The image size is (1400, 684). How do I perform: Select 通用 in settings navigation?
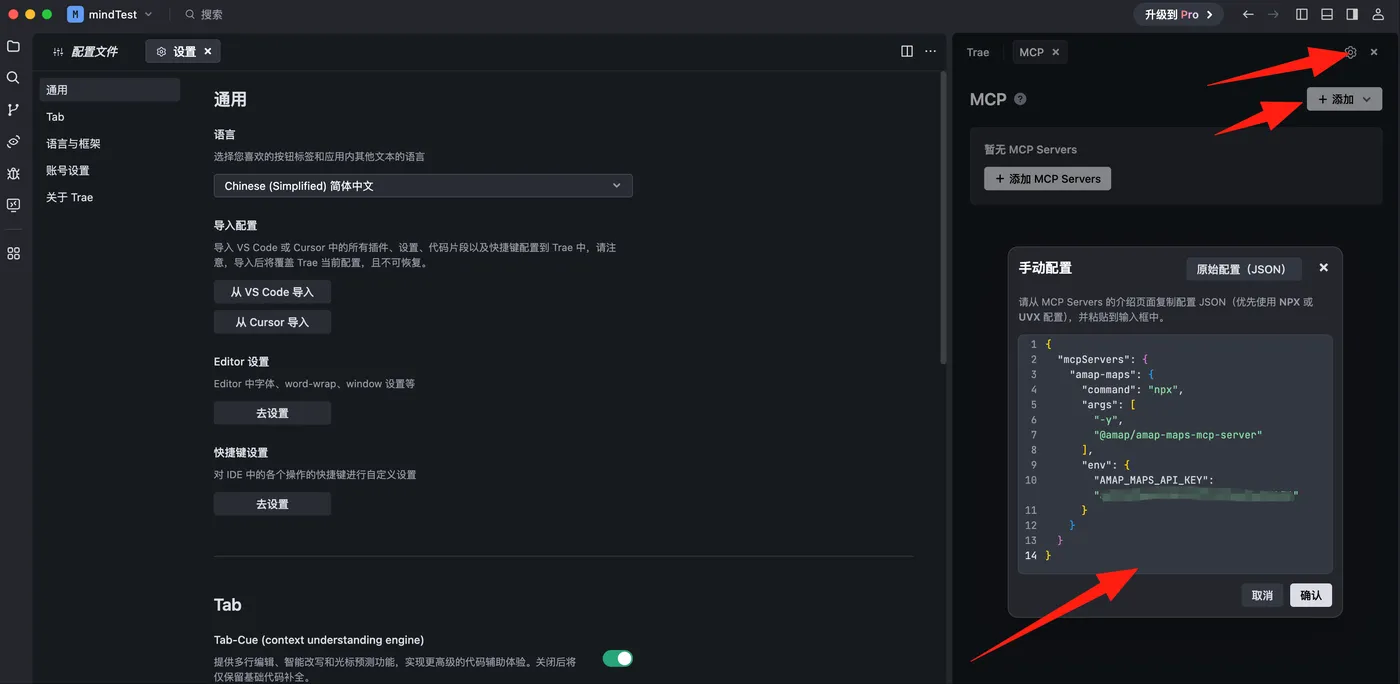(x=110, y=90)
